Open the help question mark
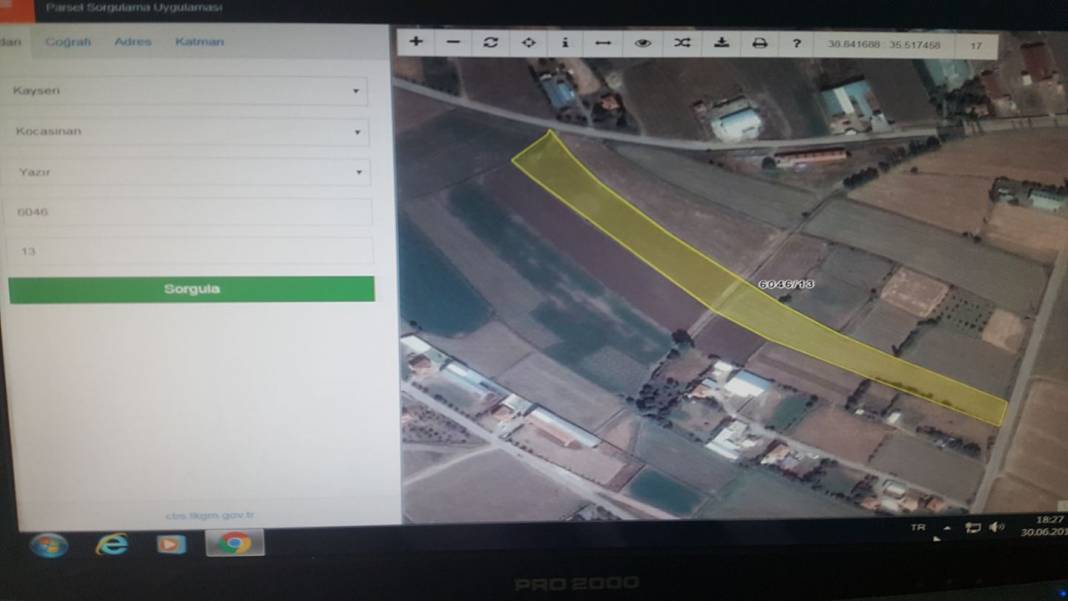Image resolution: width=1068 pixels, height=601 pixels. click(x=797, y=43)
